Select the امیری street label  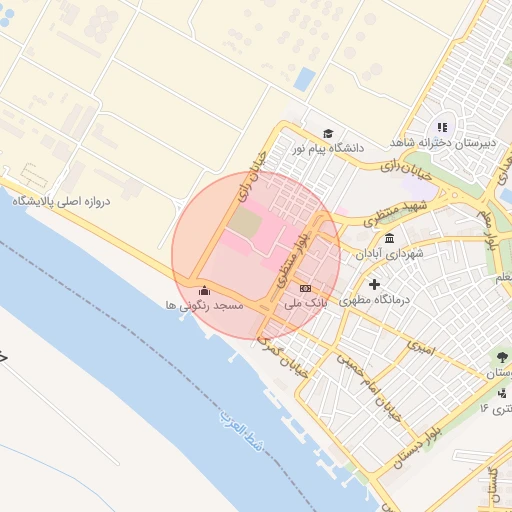point(421,348)
